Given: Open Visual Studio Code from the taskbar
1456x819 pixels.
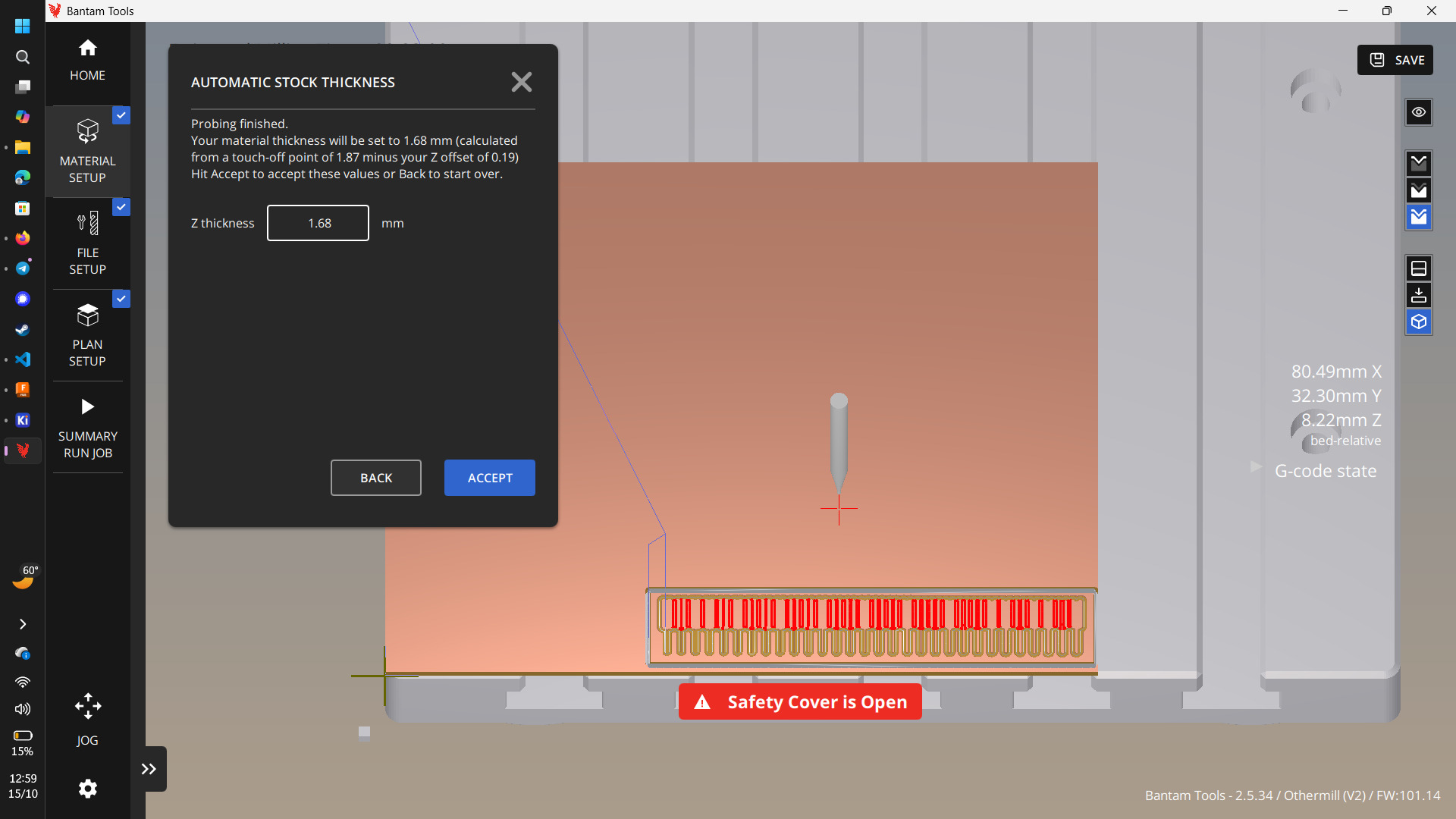Looking at the screenshot, I should click(23, 359).
